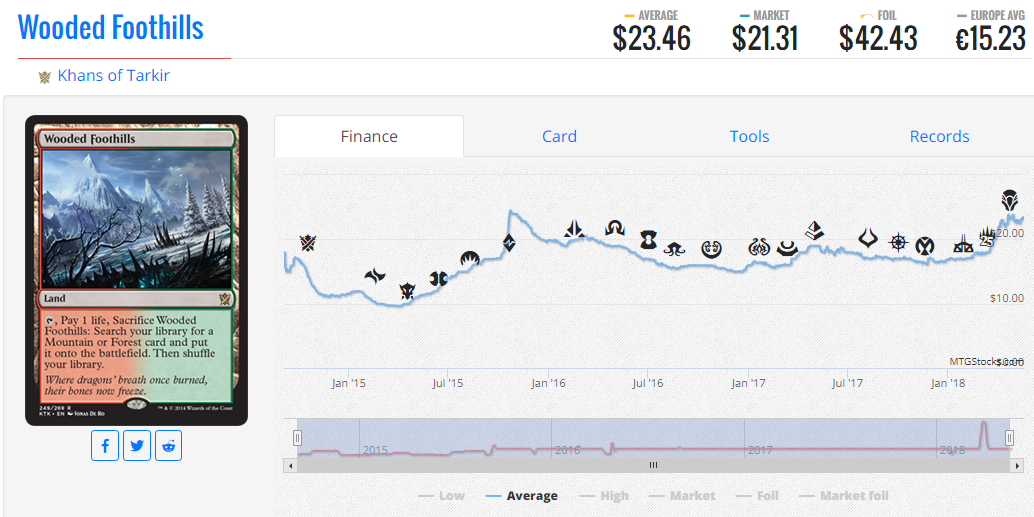Open the Records tab

[x=939, y=137]
